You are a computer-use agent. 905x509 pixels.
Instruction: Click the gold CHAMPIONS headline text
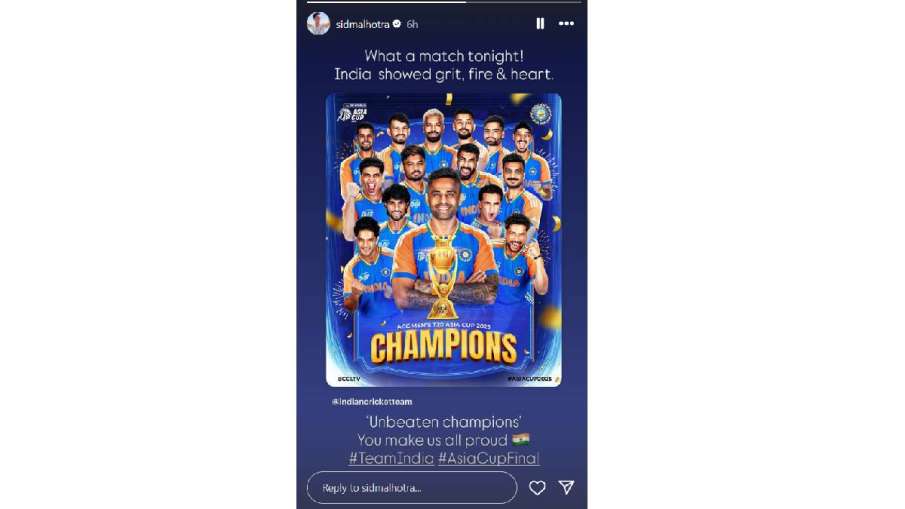[443, 347]
